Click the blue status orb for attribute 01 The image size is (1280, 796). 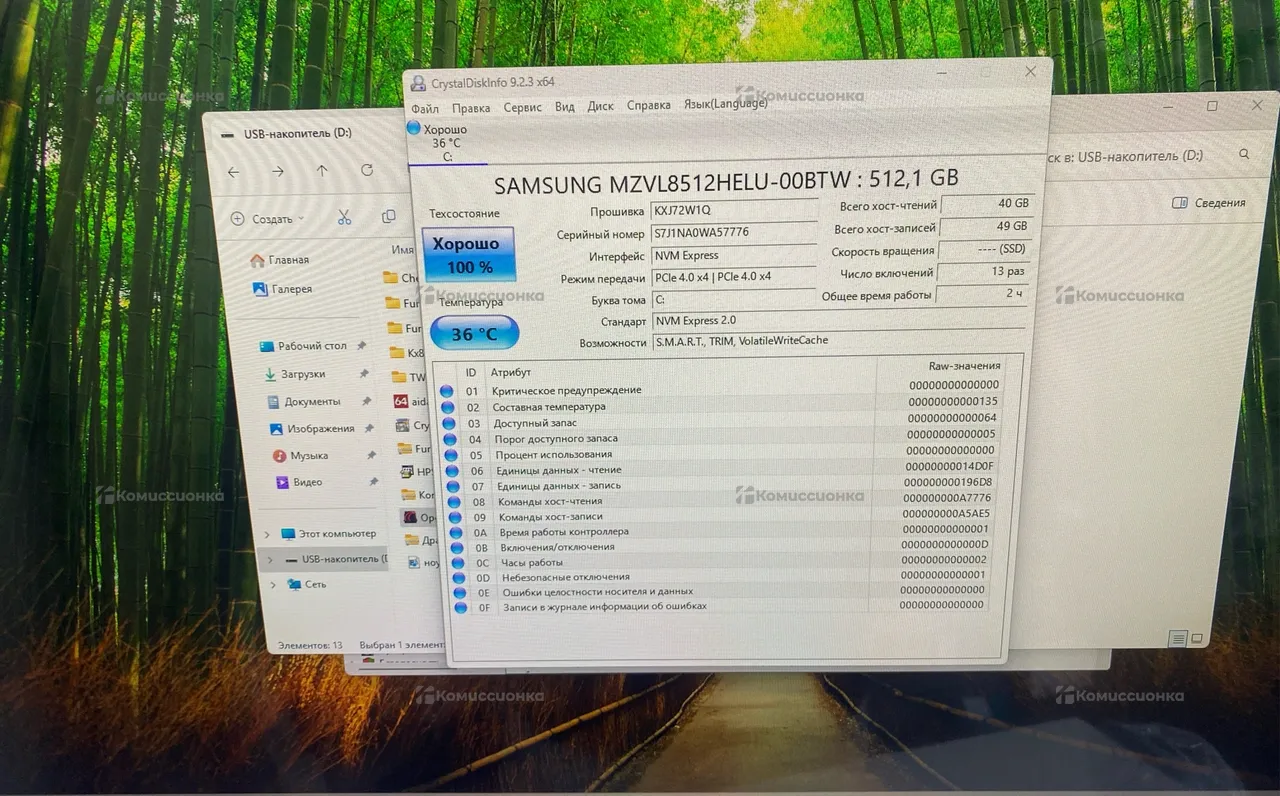pos(446,391)
